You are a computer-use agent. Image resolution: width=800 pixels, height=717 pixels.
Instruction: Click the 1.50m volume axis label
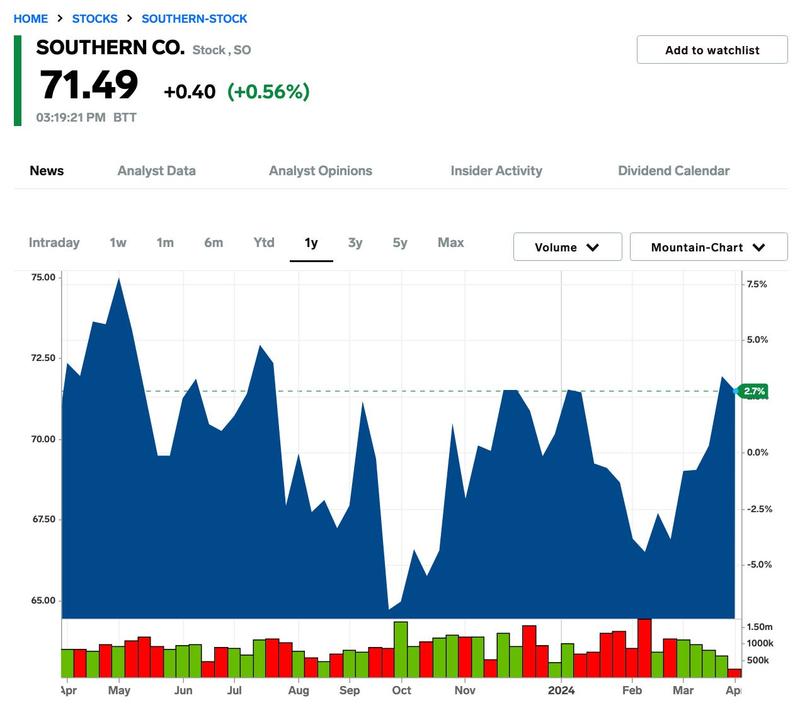pos(760,627)
